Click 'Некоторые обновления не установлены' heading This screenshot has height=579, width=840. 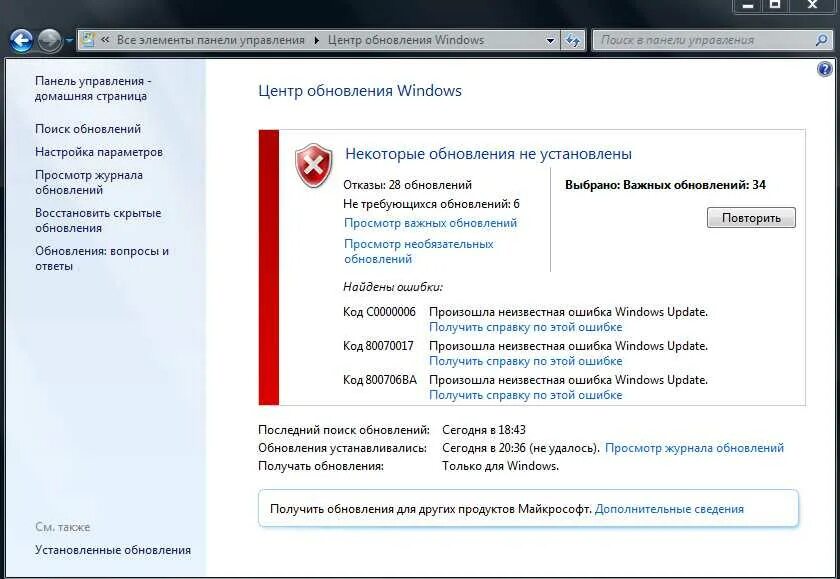(x=488, y=154)
